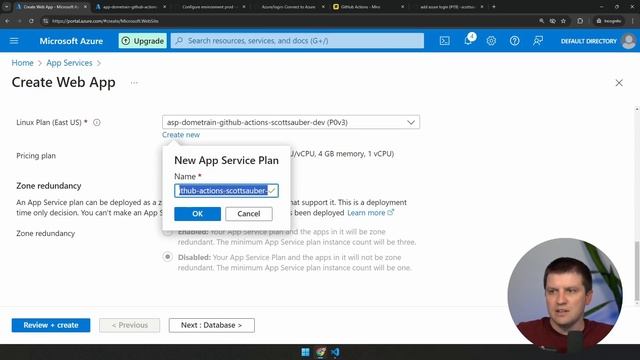Open the notifications bell with badge 4
The image size is (640, 360).
coord(468,40)
